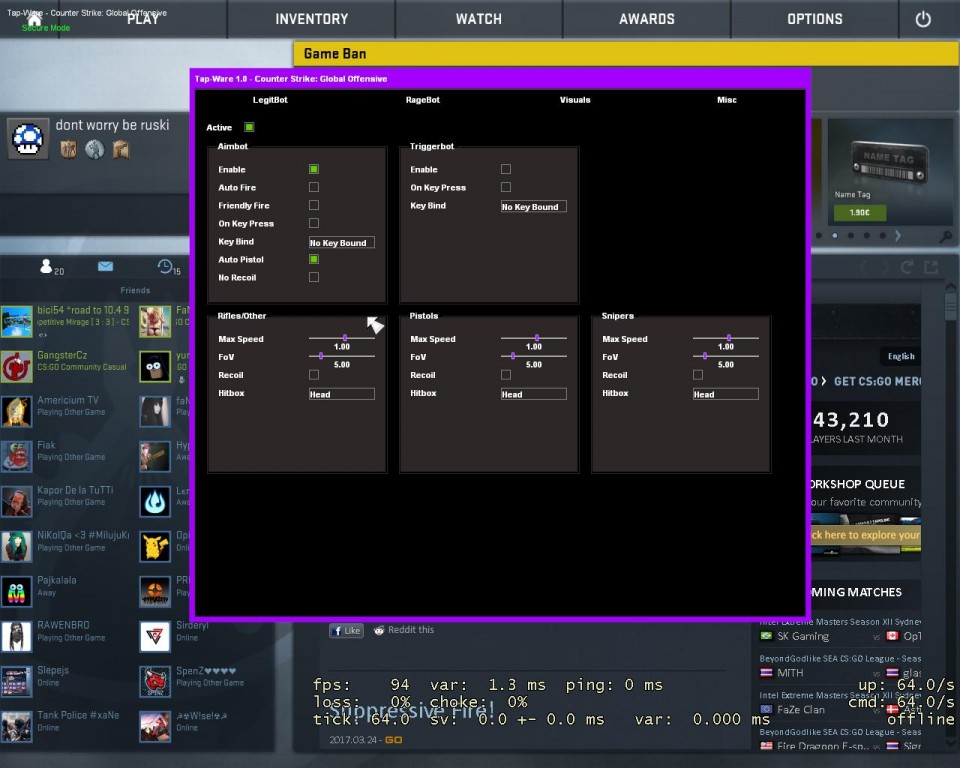
Task: Toggle Snipers Recoil checkbox
Action: [x=697, y=374]
